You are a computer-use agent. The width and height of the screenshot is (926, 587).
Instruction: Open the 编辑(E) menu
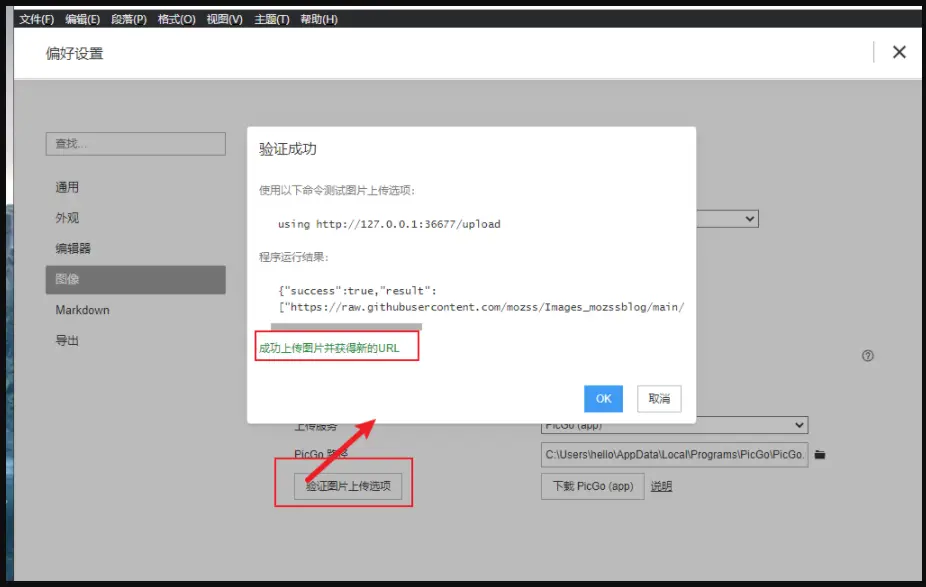pos(83,19)
